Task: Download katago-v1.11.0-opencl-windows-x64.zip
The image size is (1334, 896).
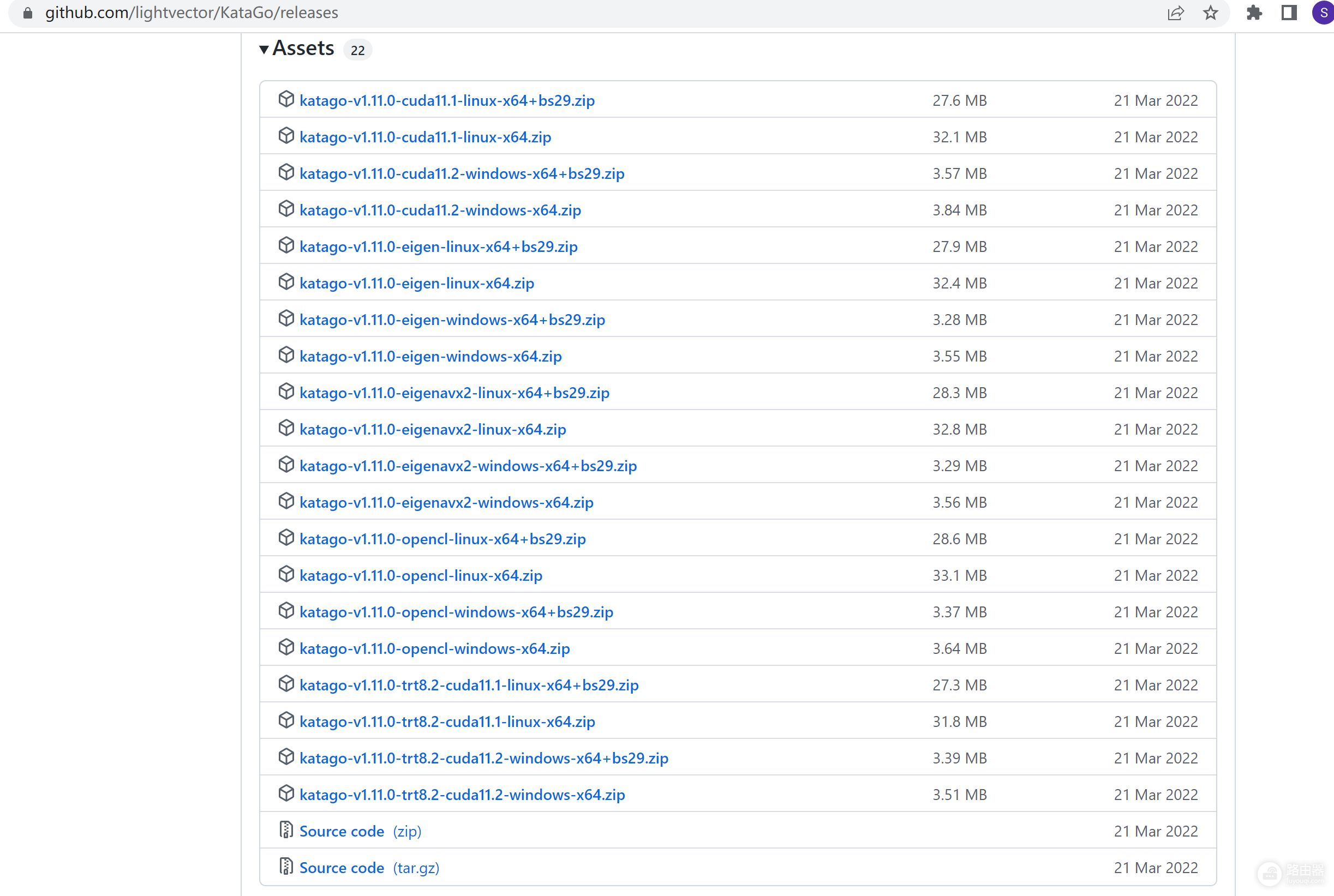Action: coord(434,649)
